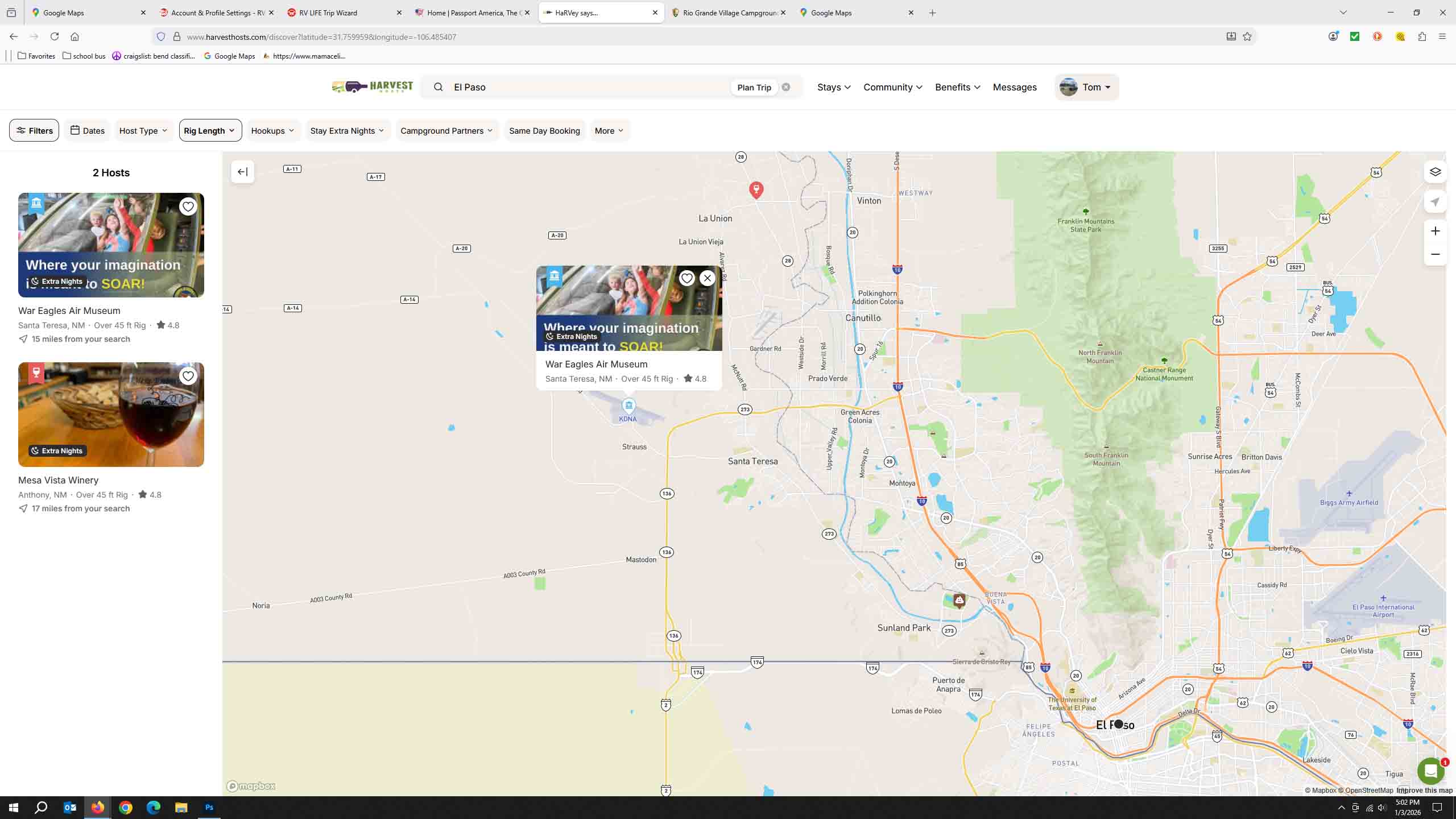Clear the El Paso search text
This screenshot has height=819, width=1456.
click(786, 87)
